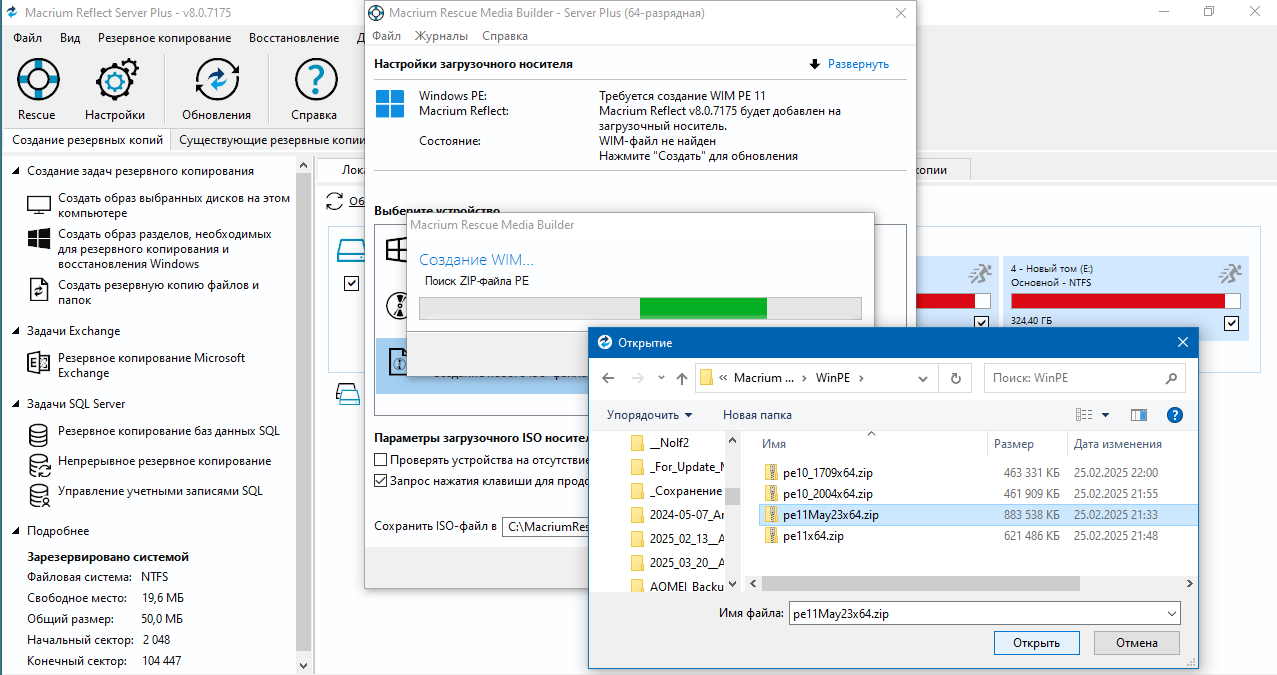Viewport: 1277px width, 675px height.
Task: Open the Вид menu in Macrium Reflect
Action: coord(70,38)
